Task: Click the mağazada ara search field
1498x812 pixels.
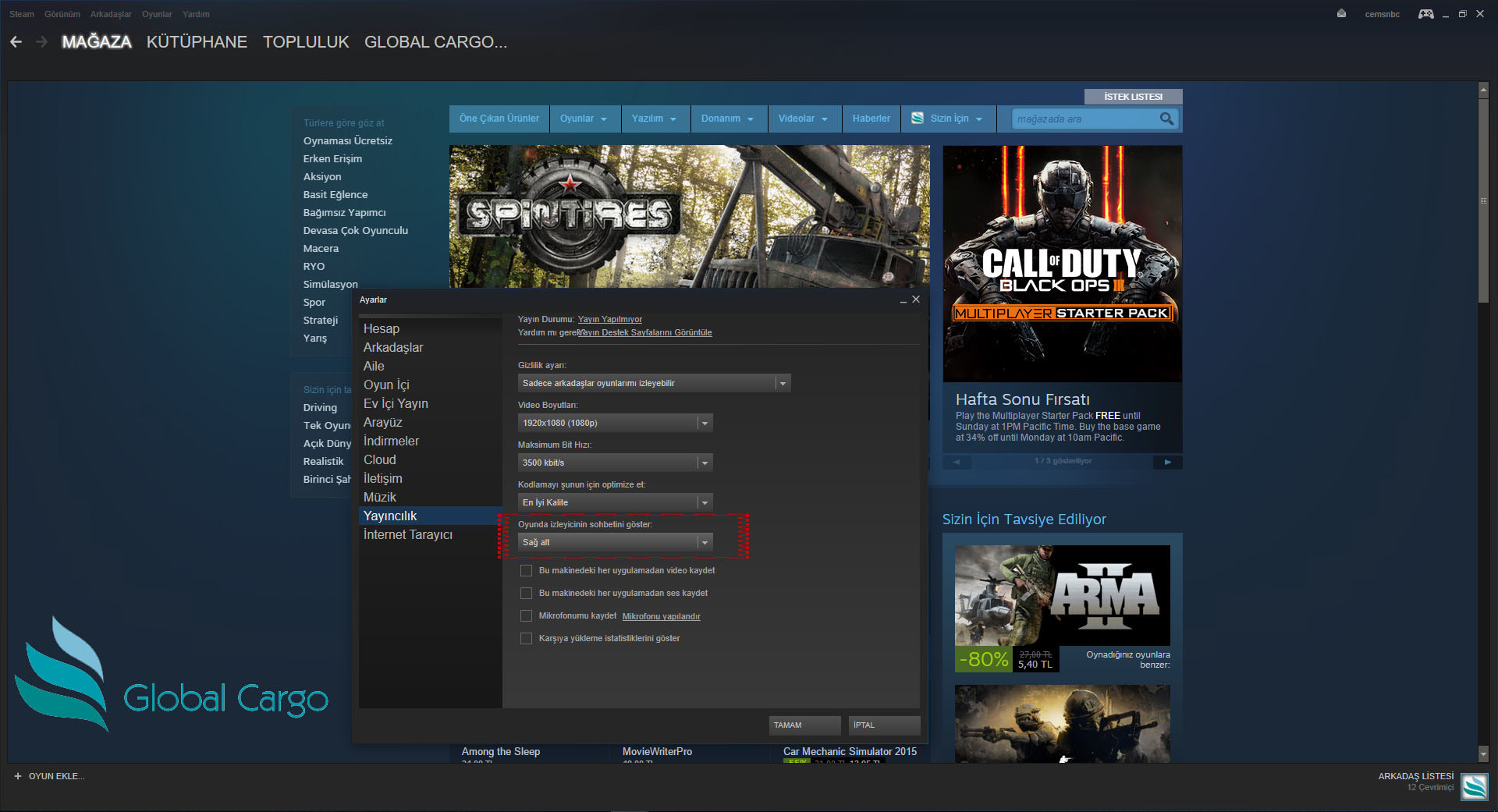Action: click(x=1086, y=119)
